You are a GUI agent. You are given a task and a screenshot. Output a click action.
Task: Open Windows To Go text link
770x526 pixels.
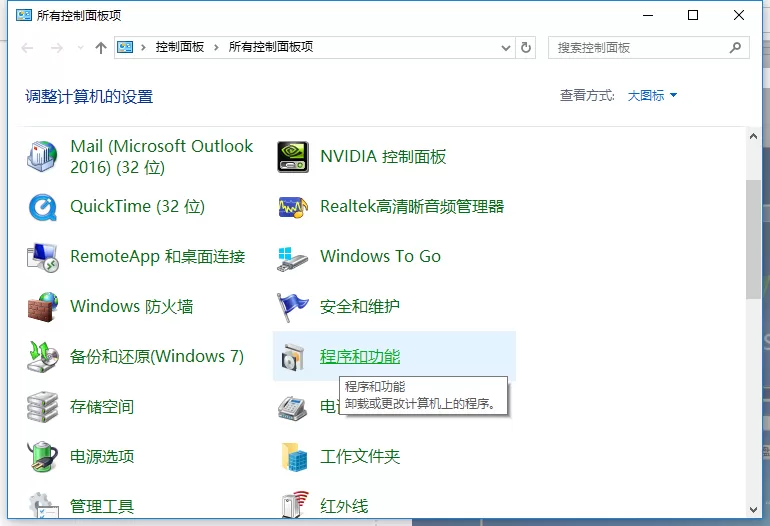click(x=381, y=256)
